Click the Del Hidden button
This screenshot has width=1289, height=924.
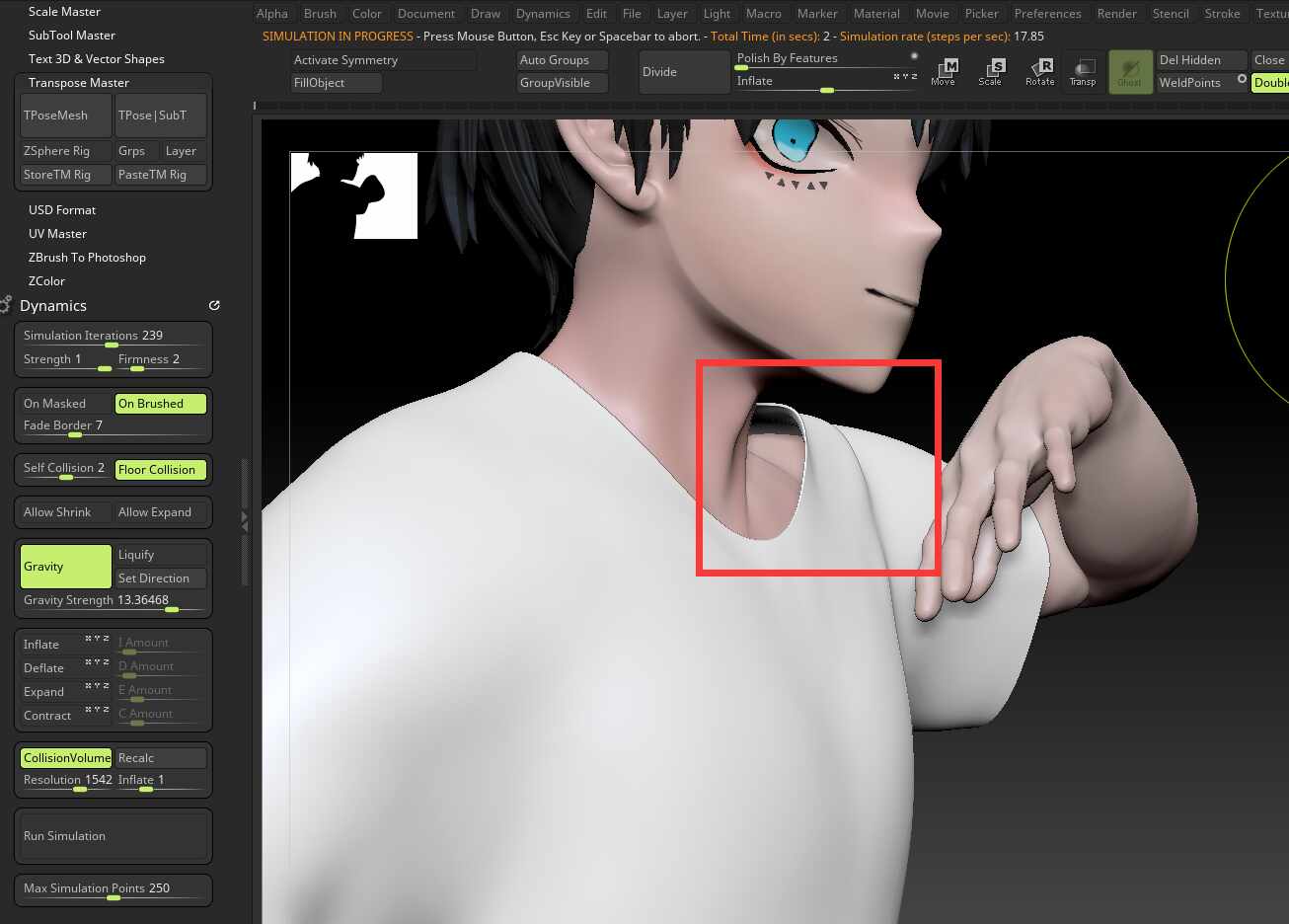(x=1201, y=59)
